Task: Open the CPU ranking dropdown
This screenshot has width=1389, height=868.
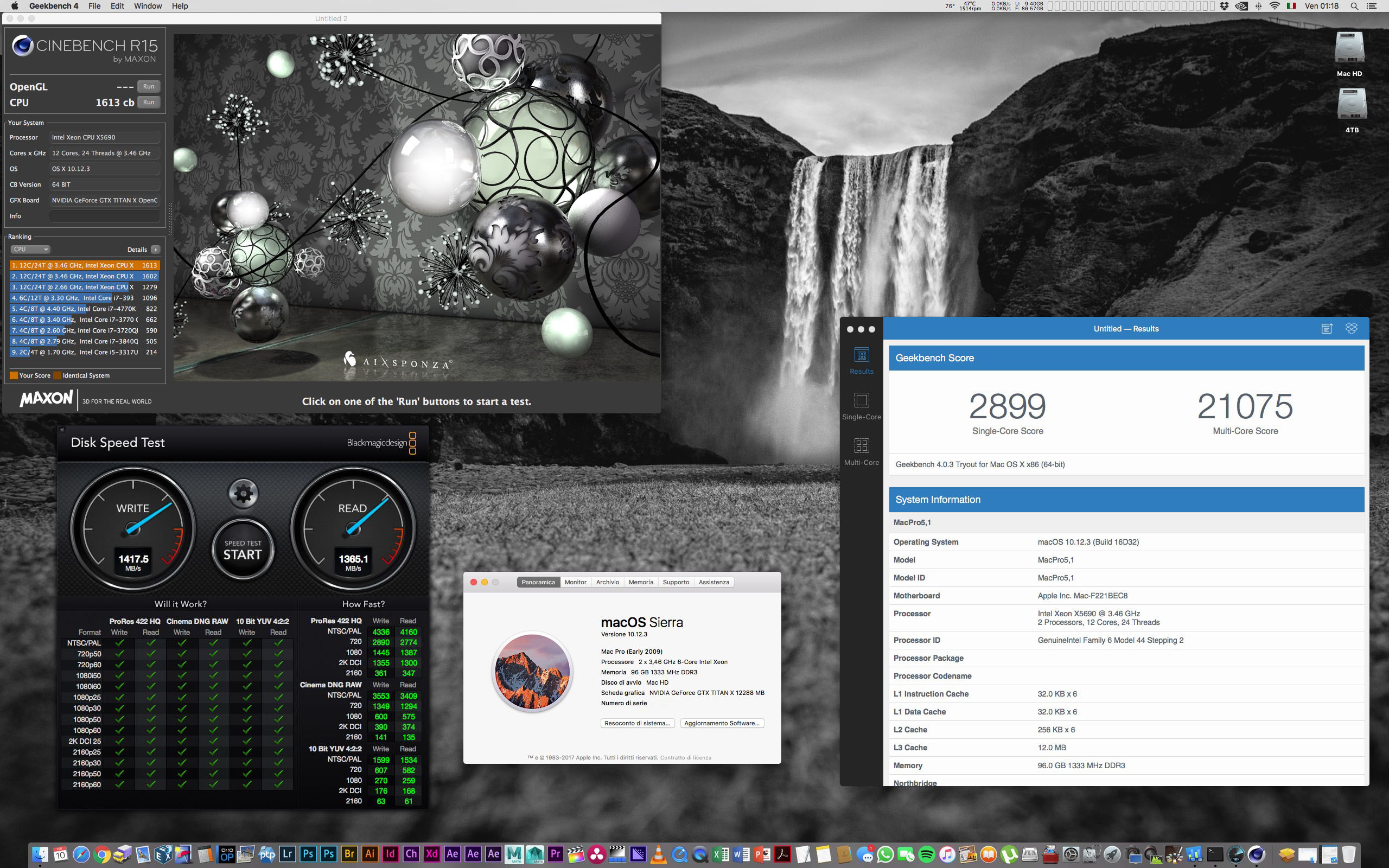Action: point(30,249)
